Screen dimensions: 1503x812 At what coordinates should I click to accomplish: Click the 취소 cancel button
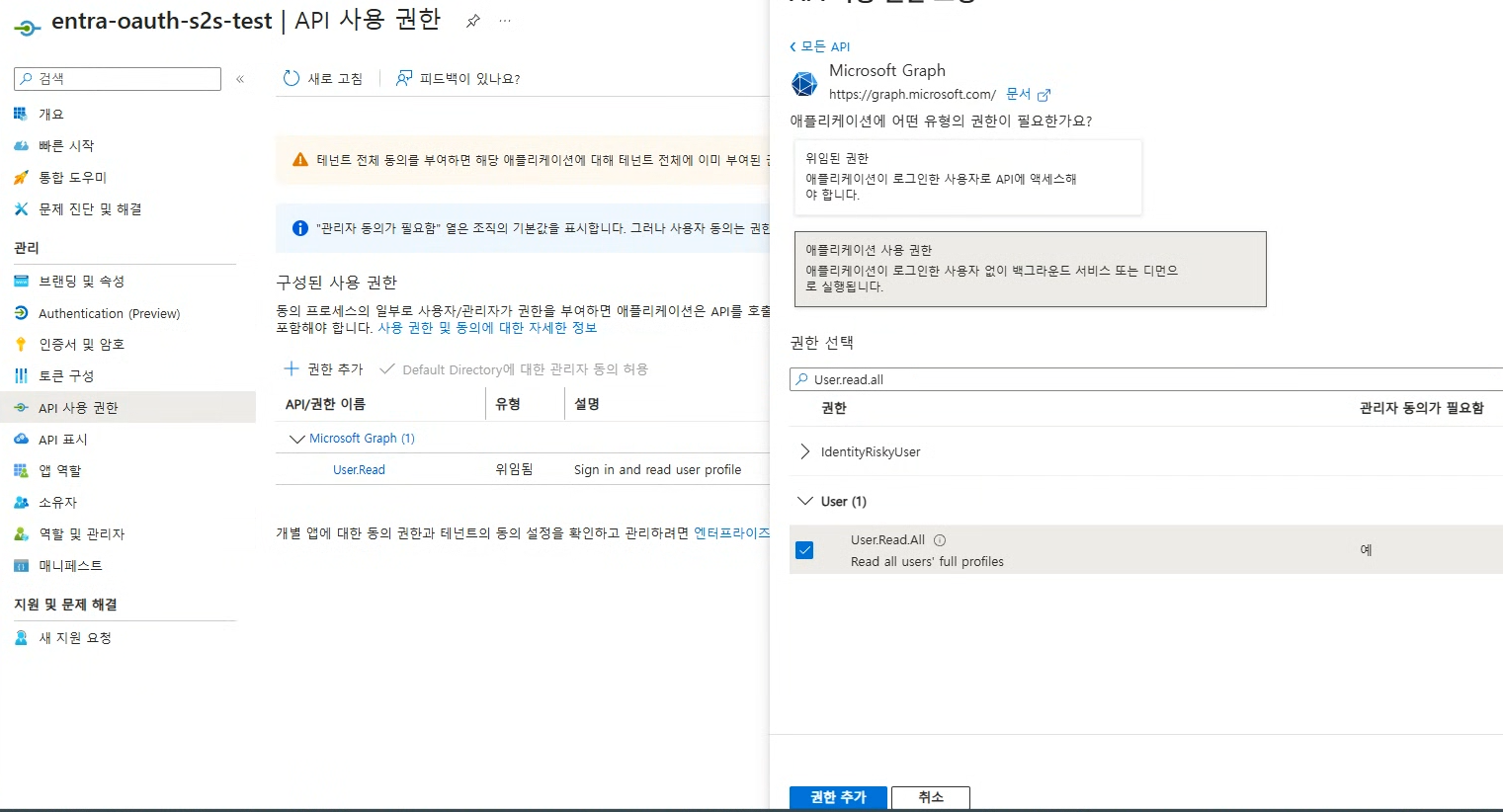[x=931, y=797]
